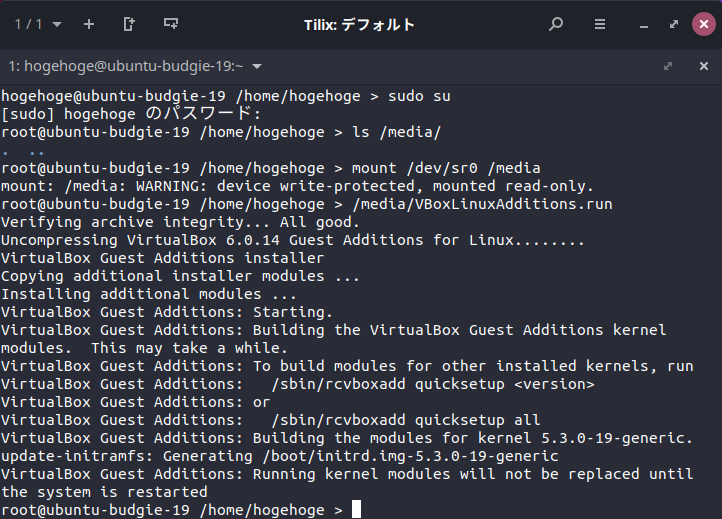Click 'Verifying archive integrity... All good.' line

pos(180,222)
